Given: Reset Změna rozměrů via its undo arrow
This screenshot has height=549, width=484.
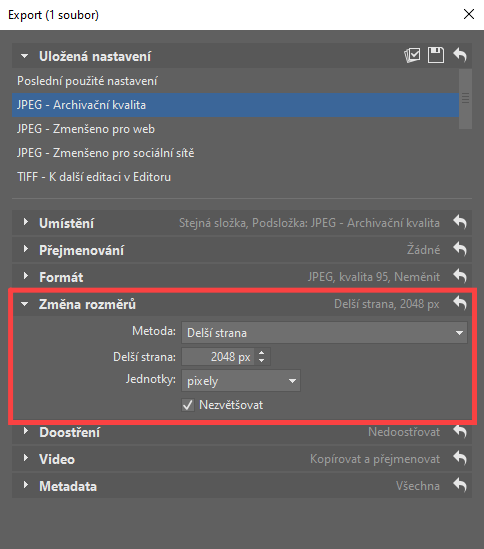Looking at the screenshot, I should coord(460,303).
